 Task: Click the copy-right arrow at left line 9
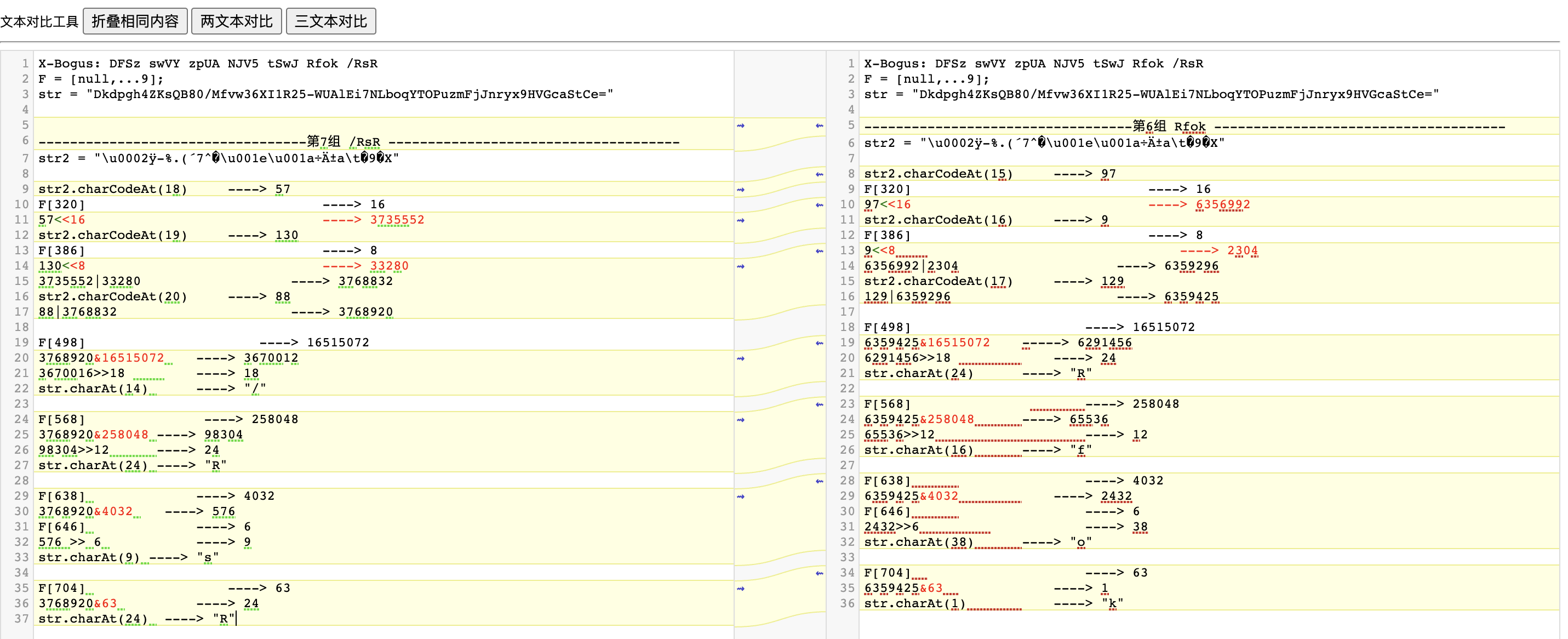[741, 190]
